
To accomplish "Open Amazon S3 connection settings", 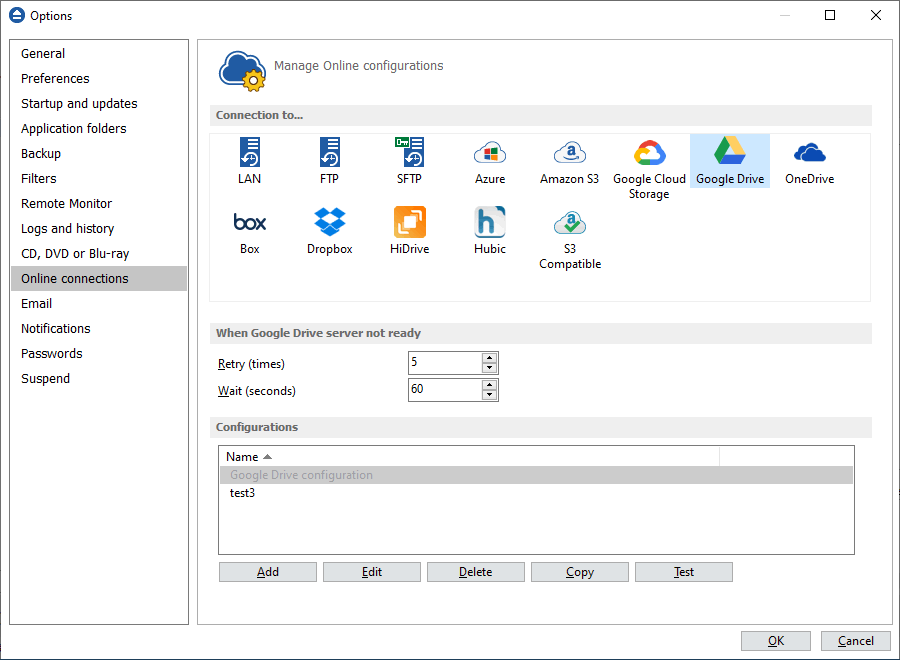I will pyautogui.click(x=569, y=161).
